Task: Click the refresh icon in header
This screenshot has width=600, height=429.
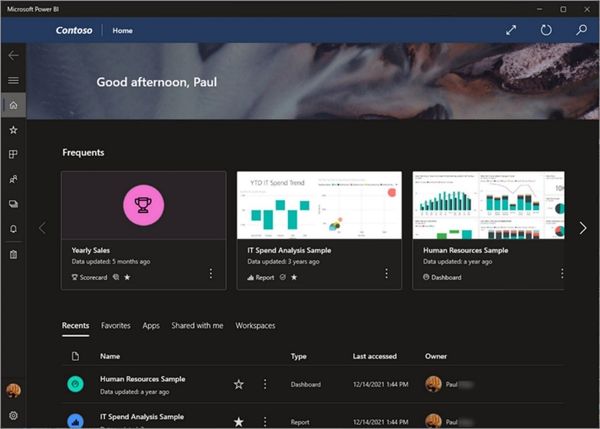Action: (x=546, y=30)
